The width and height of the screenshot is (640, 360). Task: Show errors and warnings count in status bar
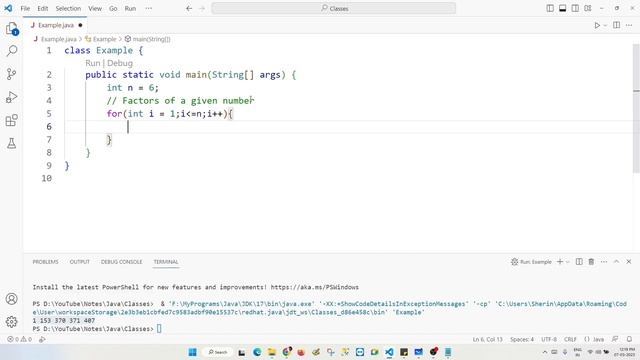pos(20,339)
